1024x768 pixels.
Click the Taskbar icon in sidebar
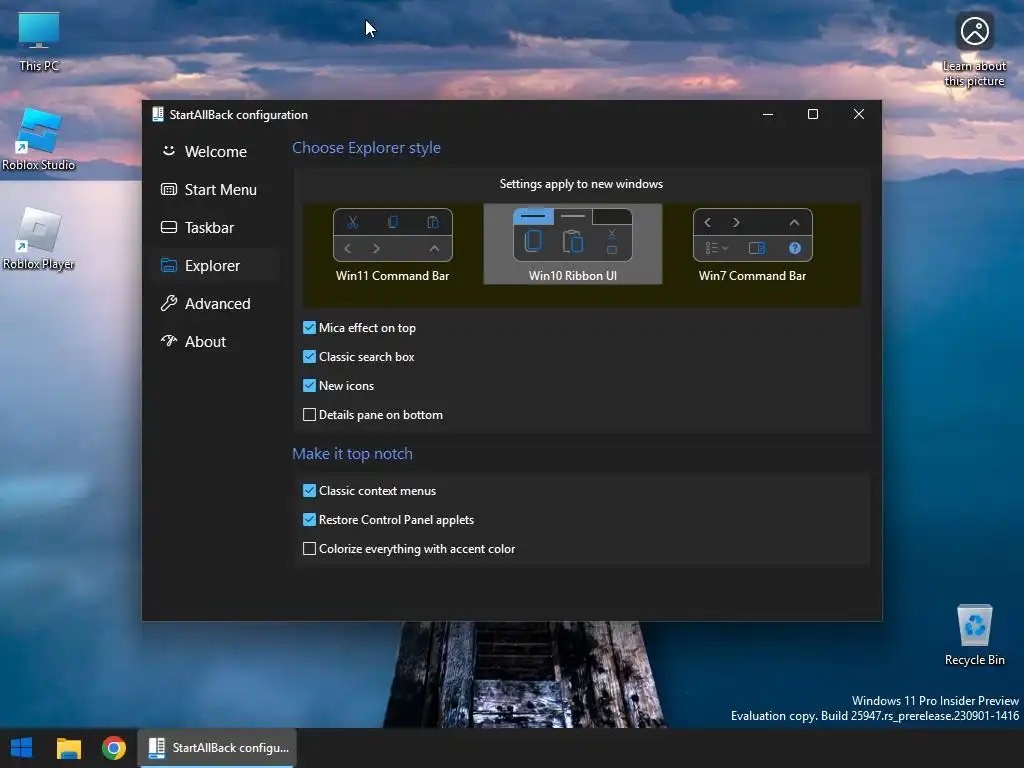[x=168, y=227]
